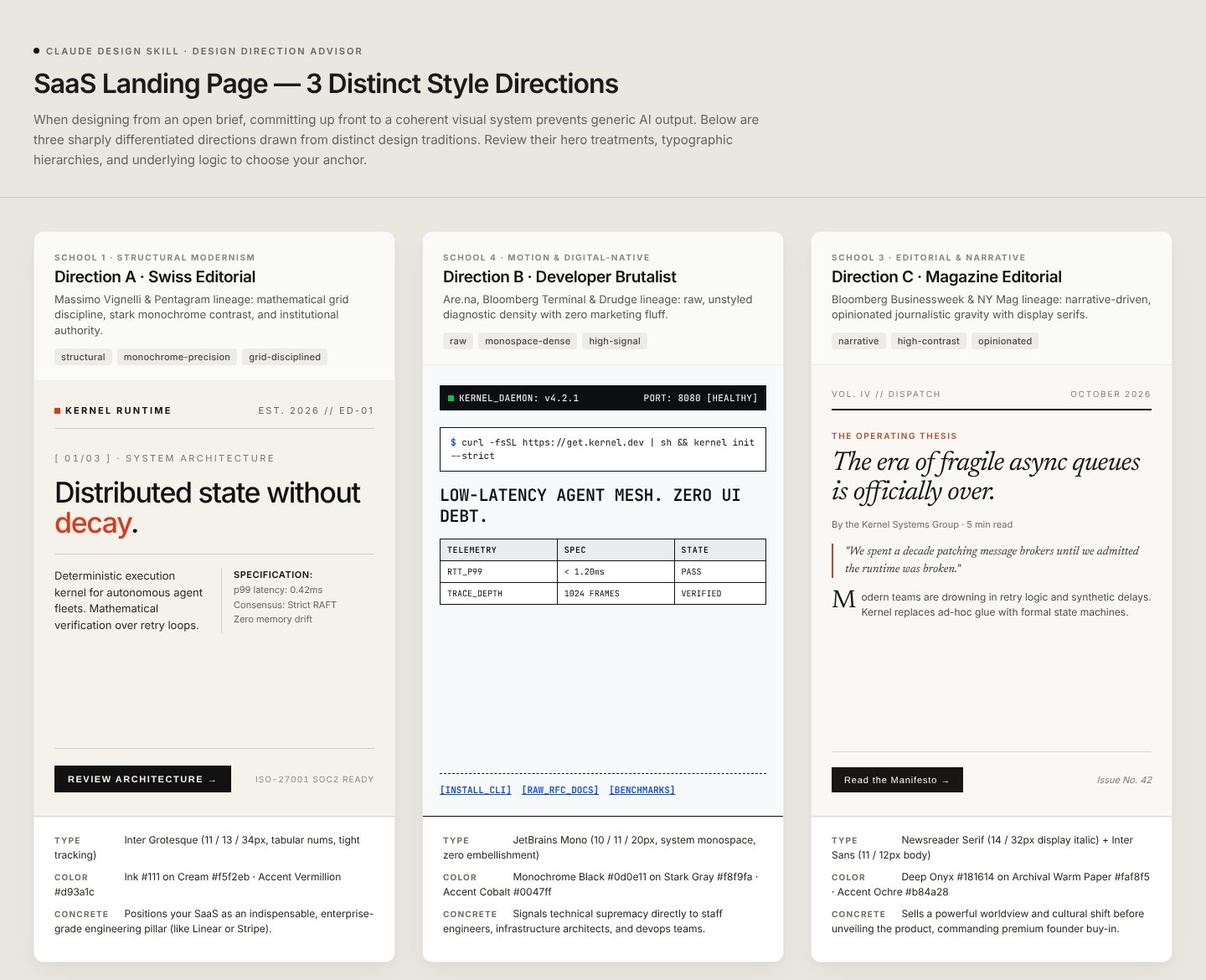The width and height of the screenshot is (1206, 980).
Task: Click the 'ISO-27001 SOC2 READY' text
Action: [x=314, y=779]
